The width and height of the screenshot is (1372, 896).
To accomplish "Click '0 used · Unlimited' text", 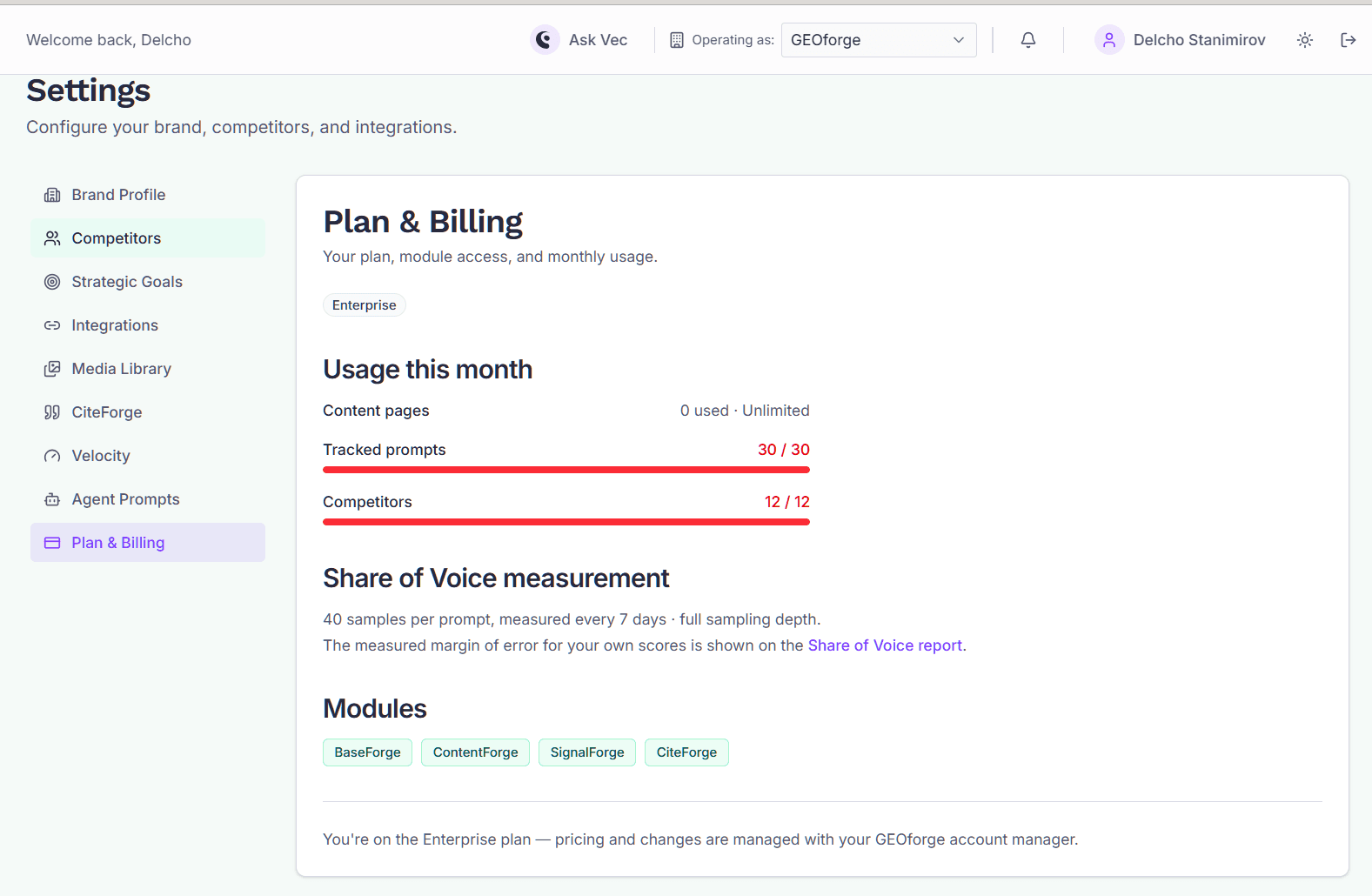I will click(x=745, y=411).
